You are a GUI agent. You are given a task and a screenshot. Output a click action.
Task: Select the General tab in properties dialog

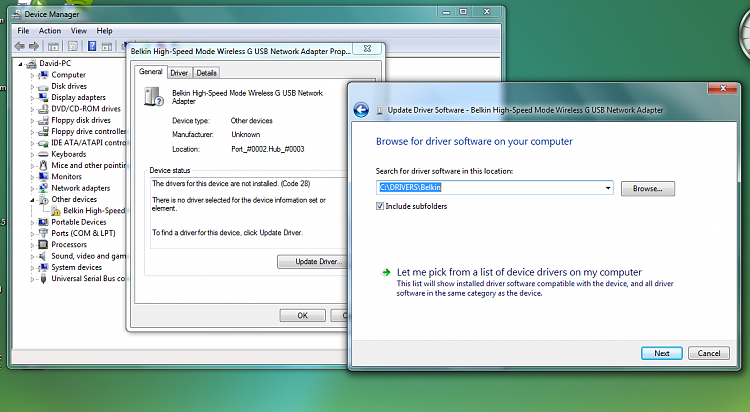point(151,72)
